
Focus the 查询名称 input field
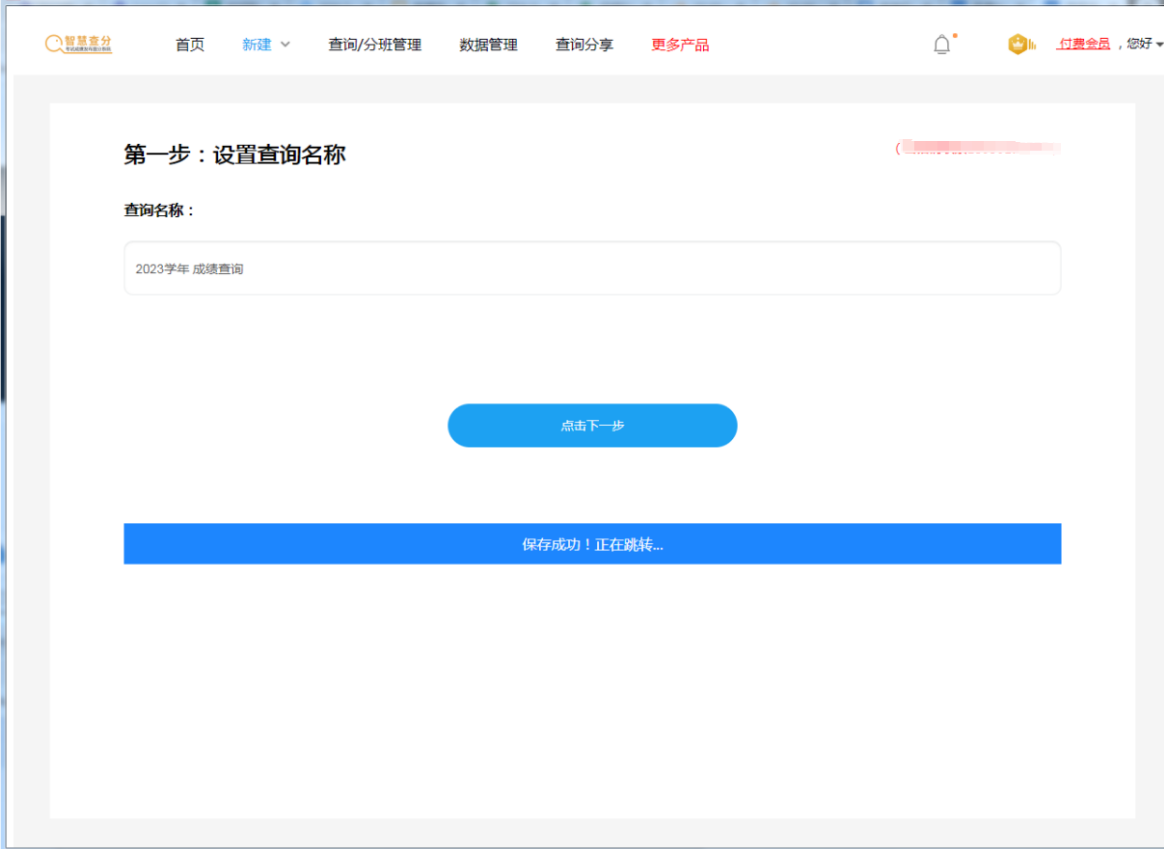tap(592, 268)
